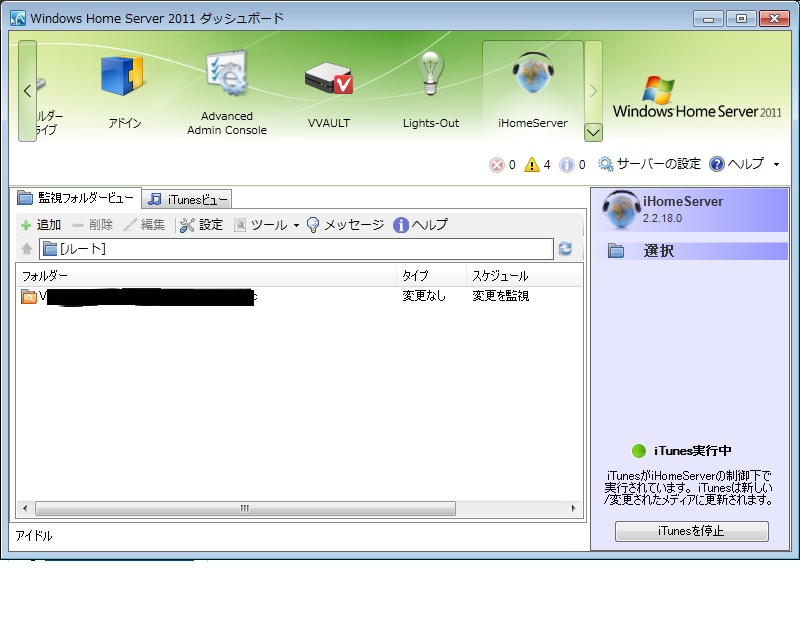
Task: Open Advanced Admin Console
Action: point(227,93)
